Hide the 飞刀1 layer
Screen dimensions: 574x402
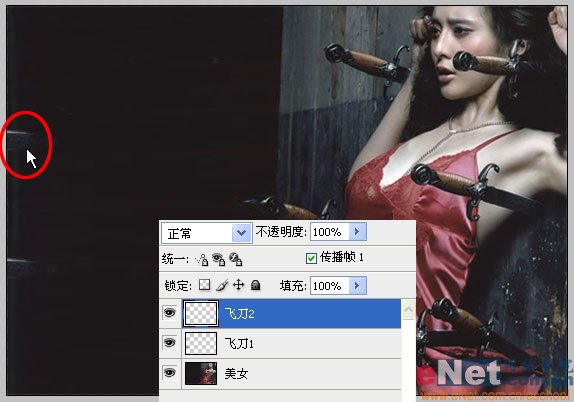coord(170,343)
